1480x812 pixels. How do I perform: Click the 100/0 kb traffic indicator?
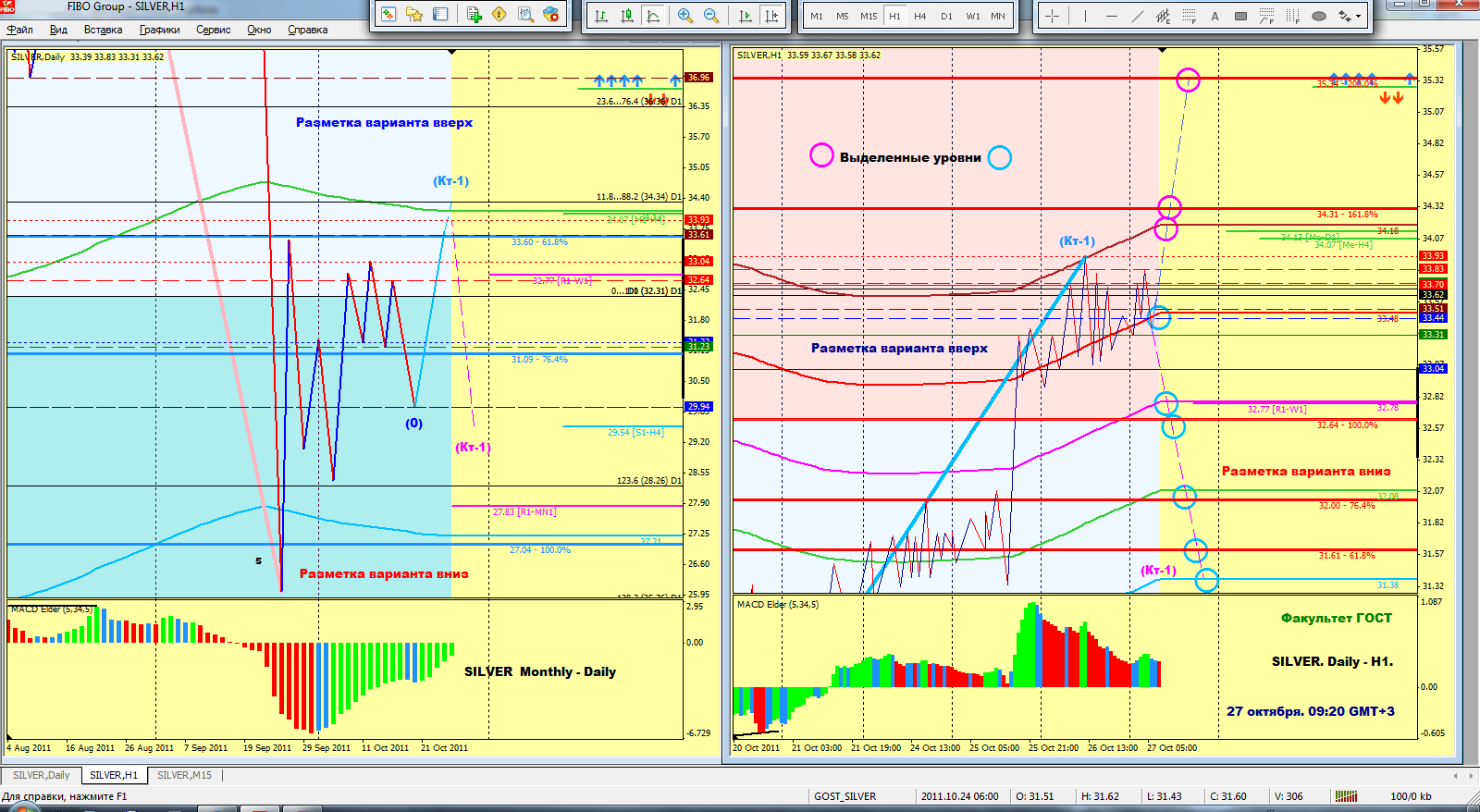tap(1411, 796)
